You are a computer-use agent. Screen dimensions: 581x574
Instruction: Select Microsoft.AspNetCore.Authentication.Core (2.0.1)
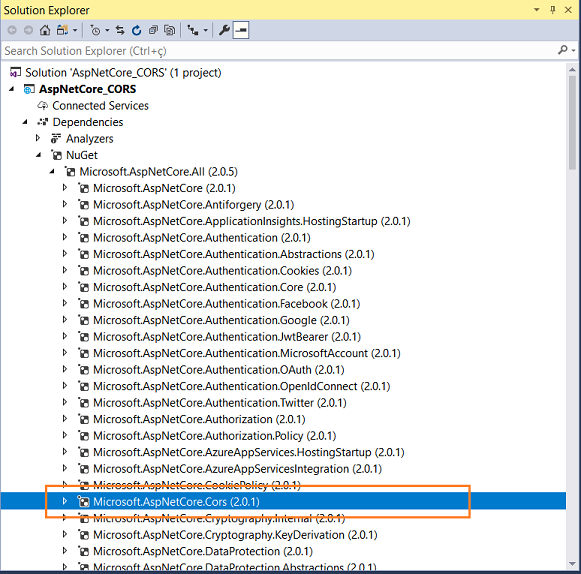pos(215,287)
